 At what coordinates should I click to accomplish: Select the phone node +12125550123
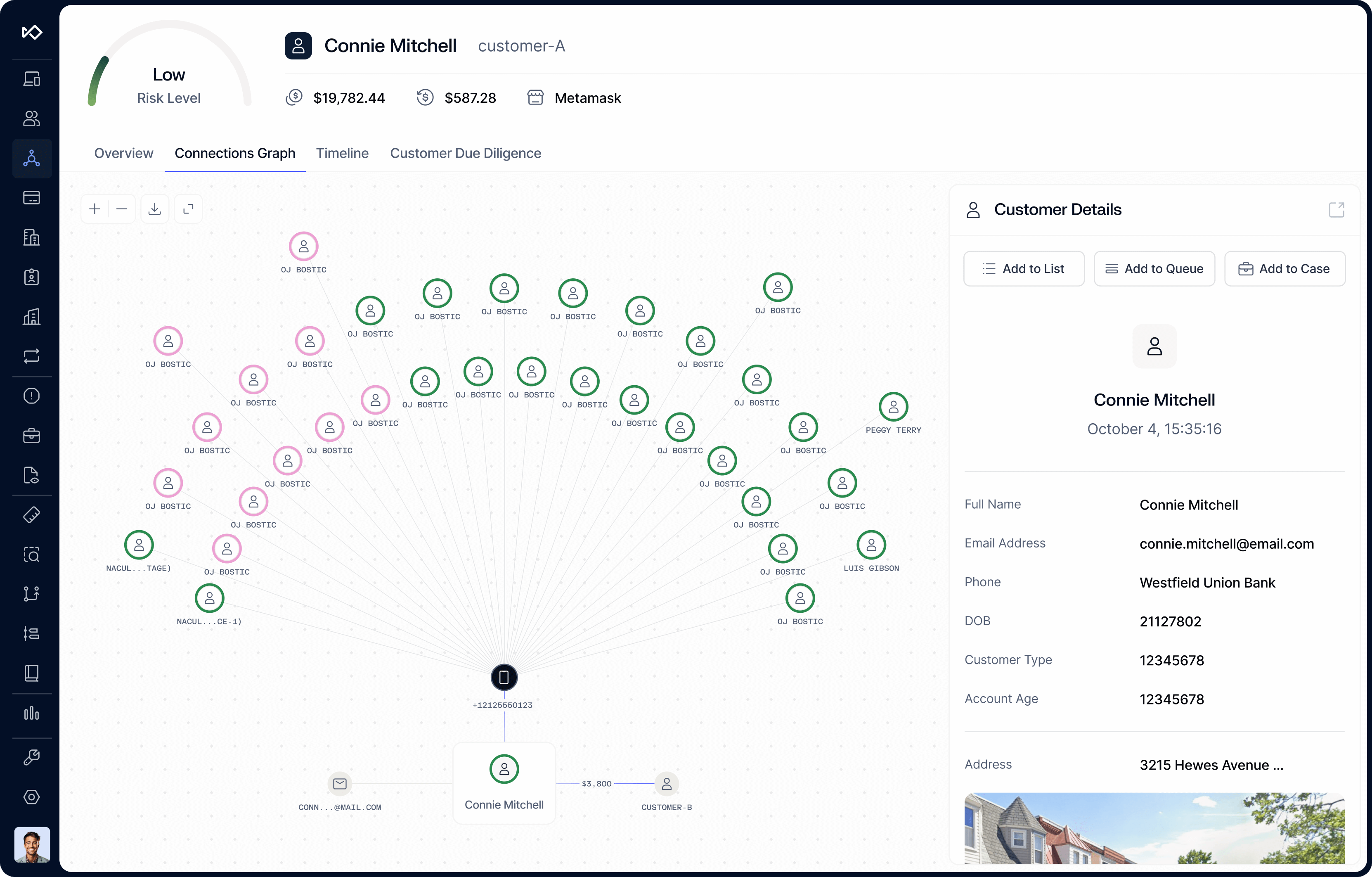(504, 678)
